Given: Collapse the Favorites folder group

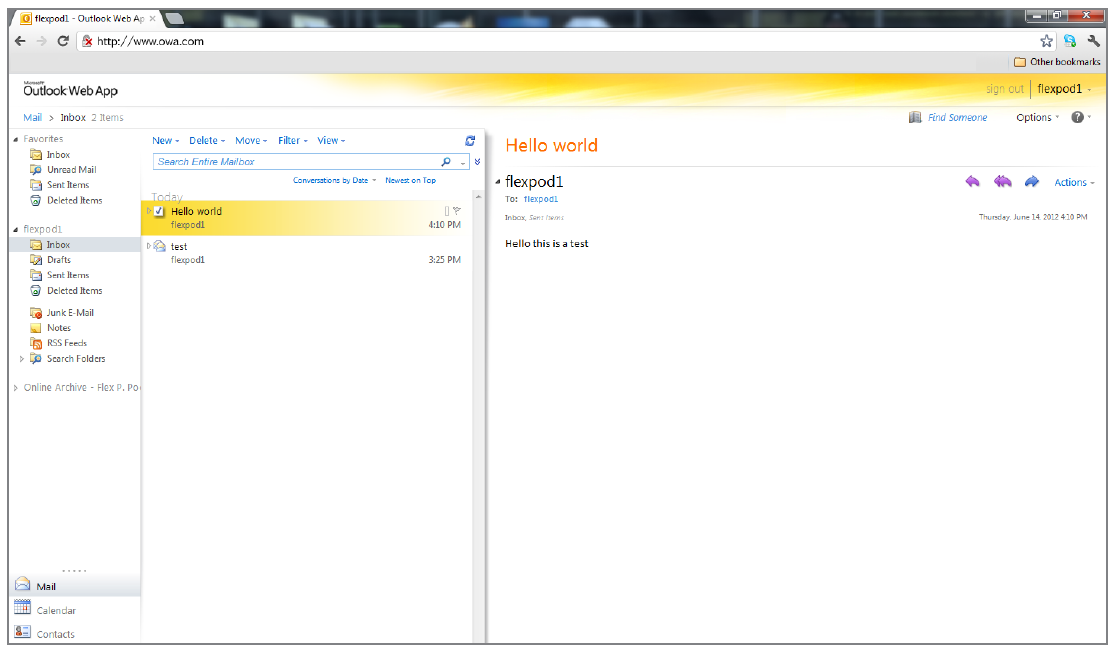Looking at the screenshot, I should [x=16, y=139].
